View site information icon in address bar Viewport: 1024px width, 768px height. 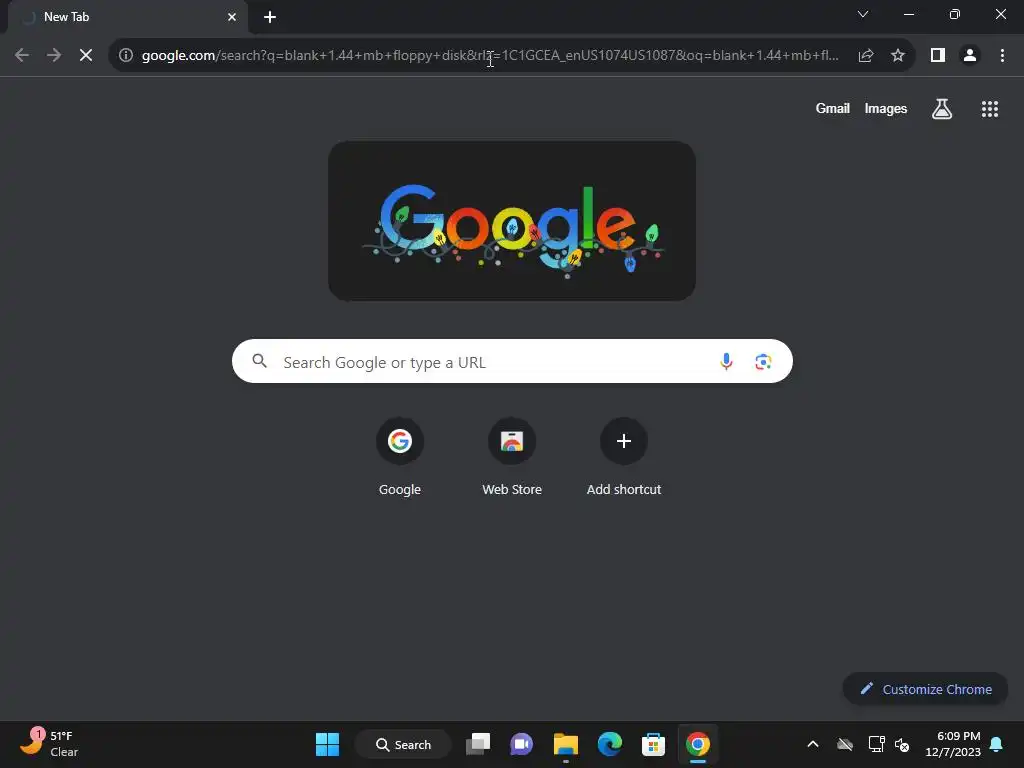[126, 56]
